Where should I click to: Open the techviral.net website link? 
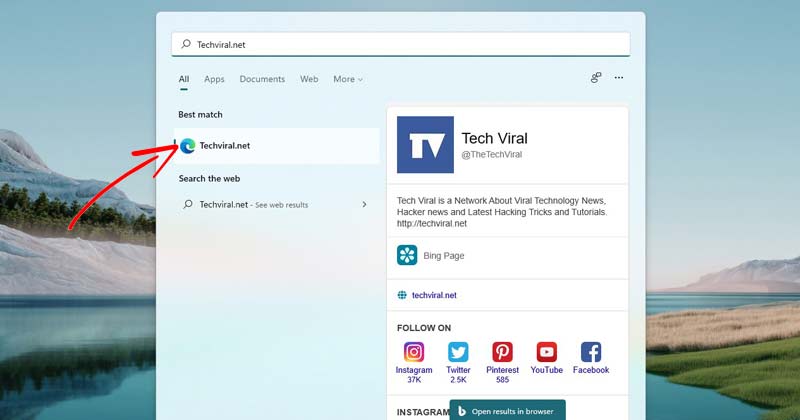tap(434, 295)
